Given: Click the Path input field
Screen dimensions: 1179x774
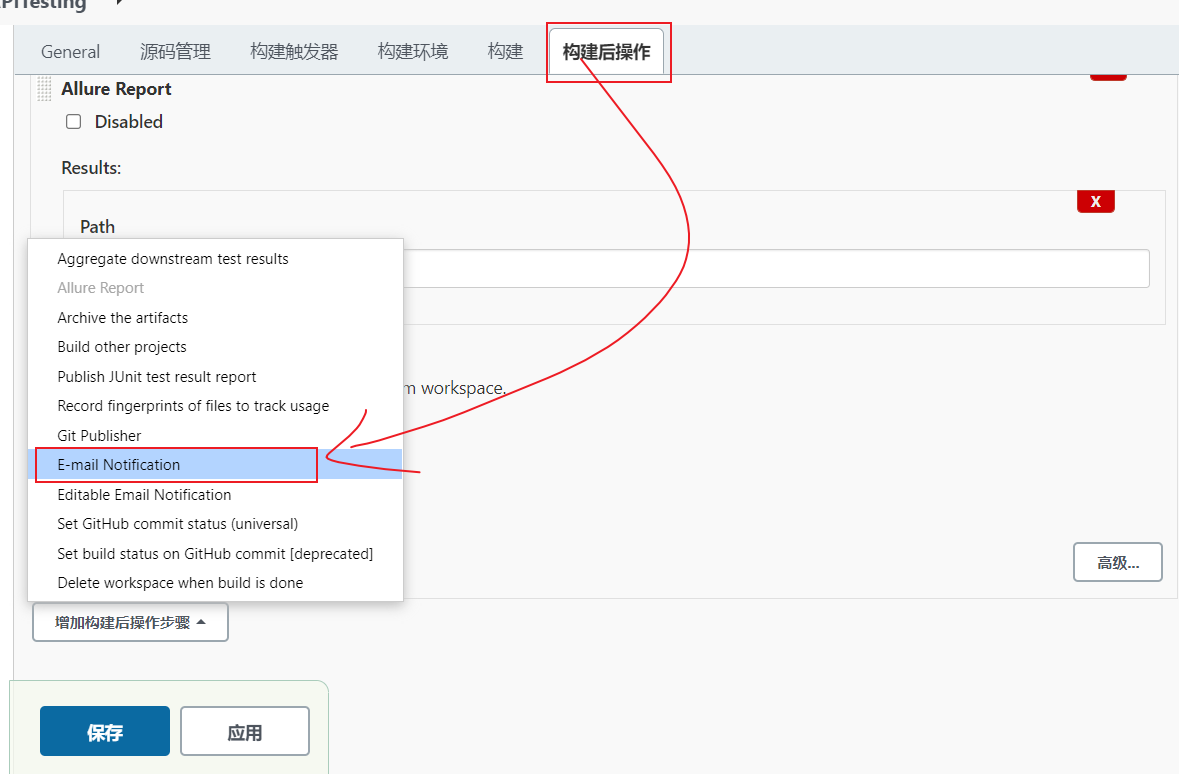Looking at the screenshot, I should 776,269.
